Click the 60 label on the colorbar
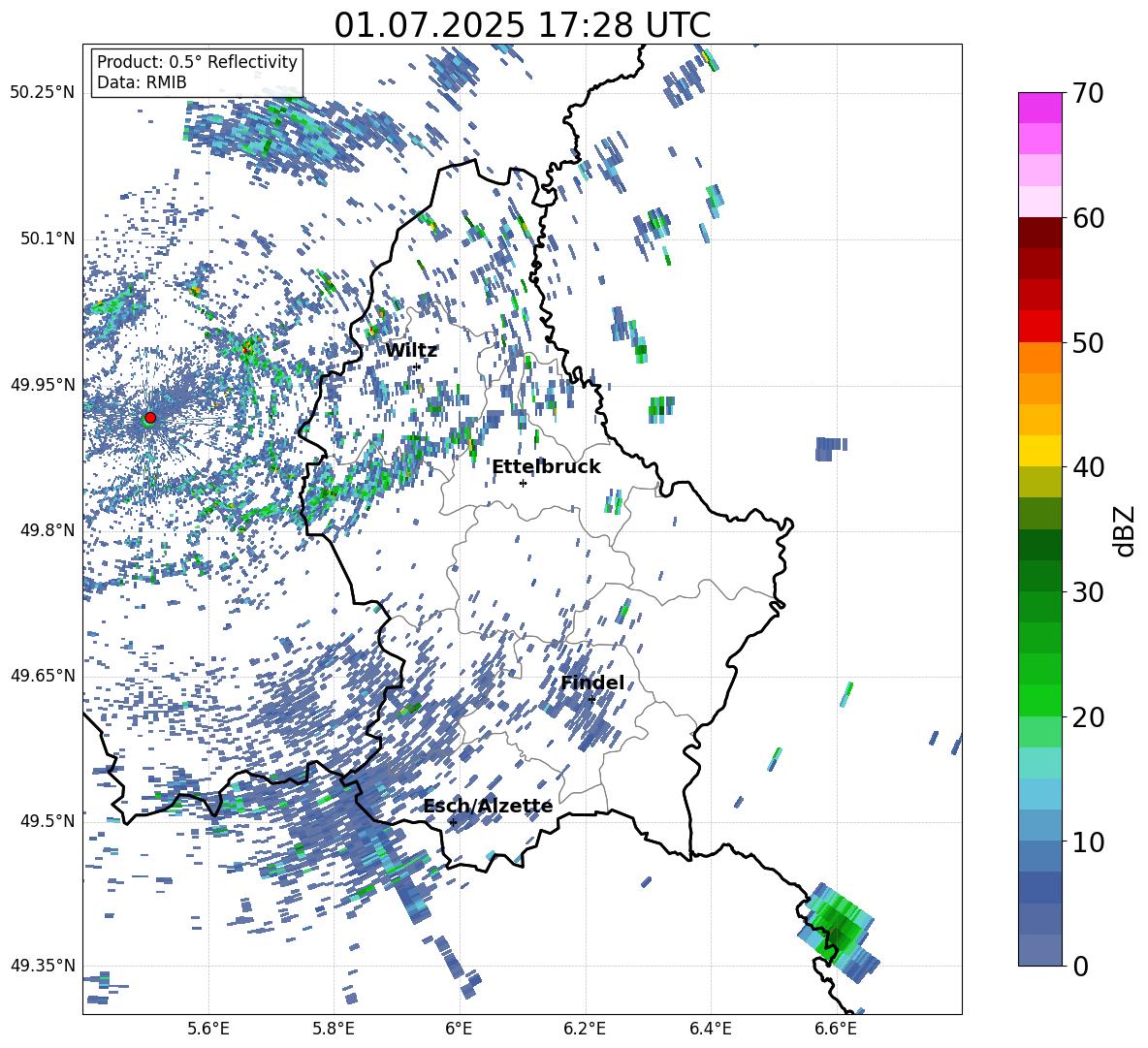 [1087, 218]
